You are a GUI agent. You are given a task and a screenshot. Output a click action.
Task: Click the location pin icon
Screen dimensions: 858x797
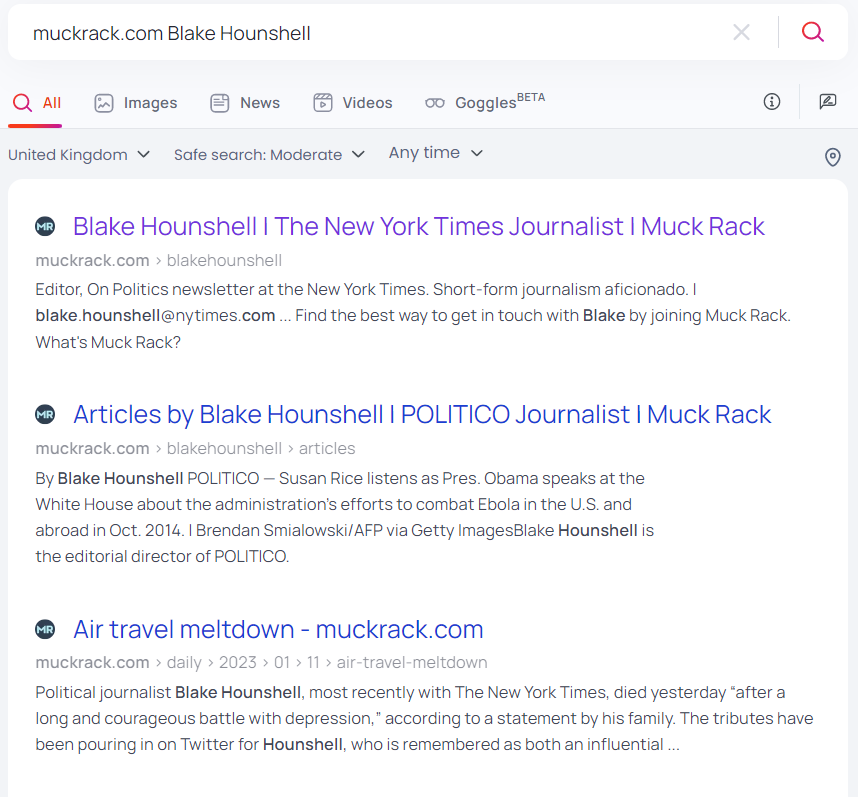[832, 157]
